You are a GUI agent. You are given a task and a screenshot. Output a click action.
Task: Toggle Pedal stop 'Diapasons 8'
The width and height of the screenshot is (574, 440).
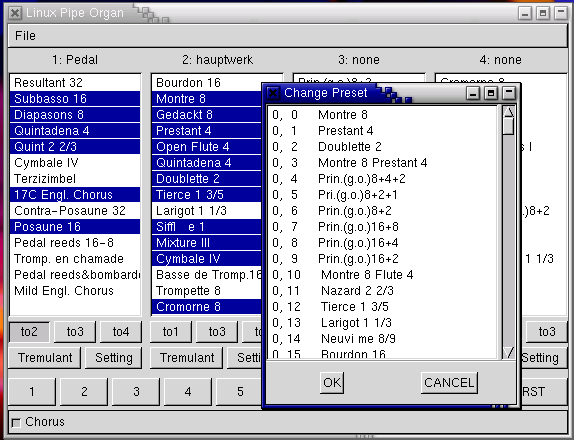pos(75,115)
